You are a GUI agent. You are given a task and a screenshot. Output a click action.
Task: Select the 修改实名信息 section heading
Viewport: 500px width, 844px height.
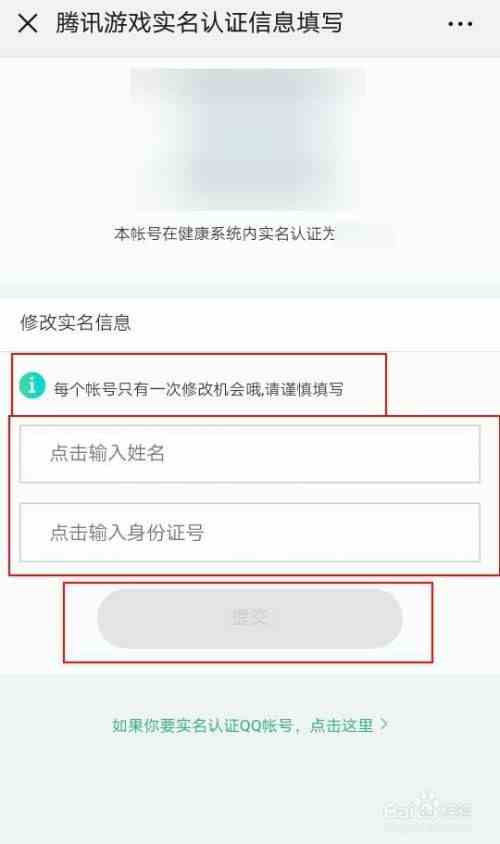[75, 323]
